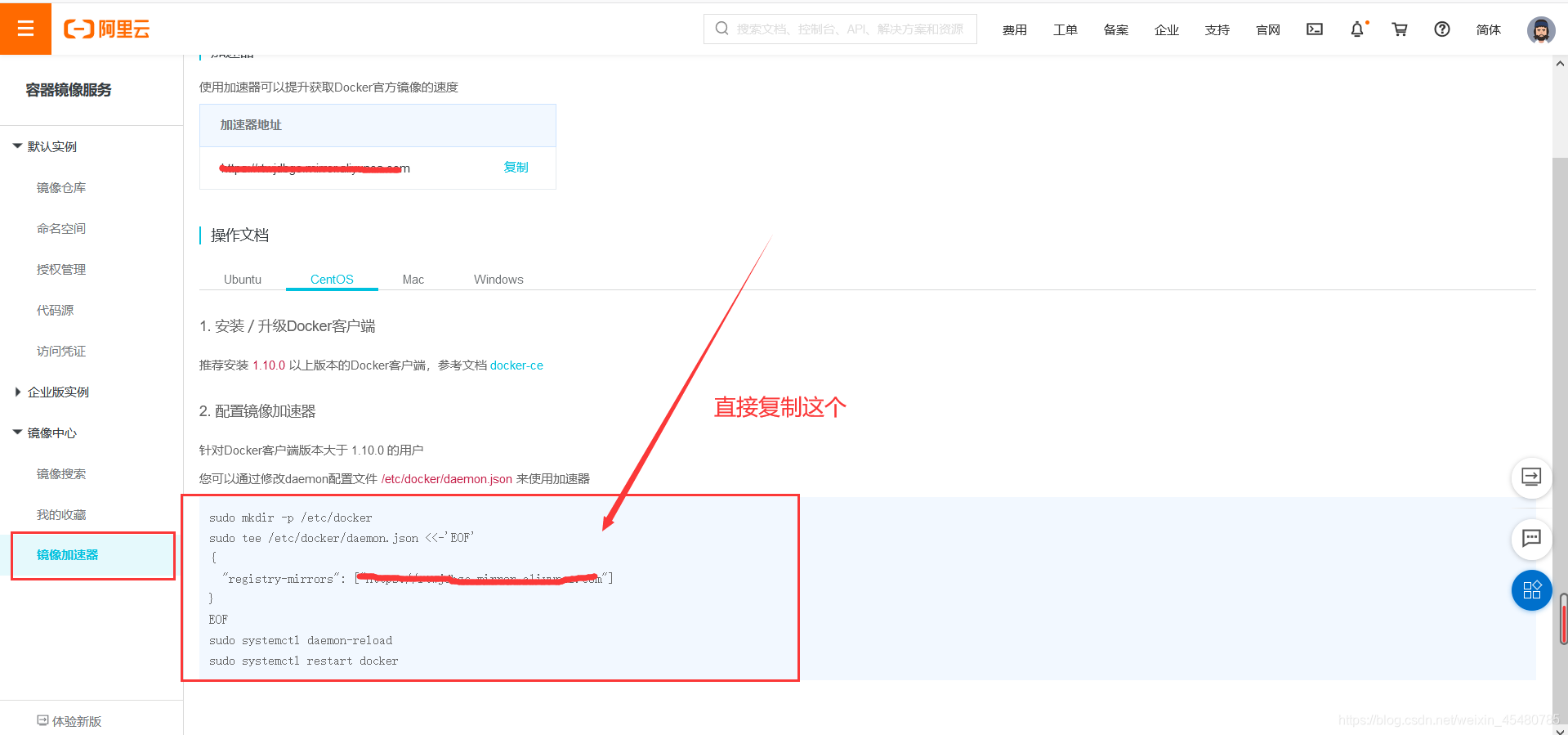Open the docker-ce documentation link
Screen dimensions: 1568x735
[516, 365]
